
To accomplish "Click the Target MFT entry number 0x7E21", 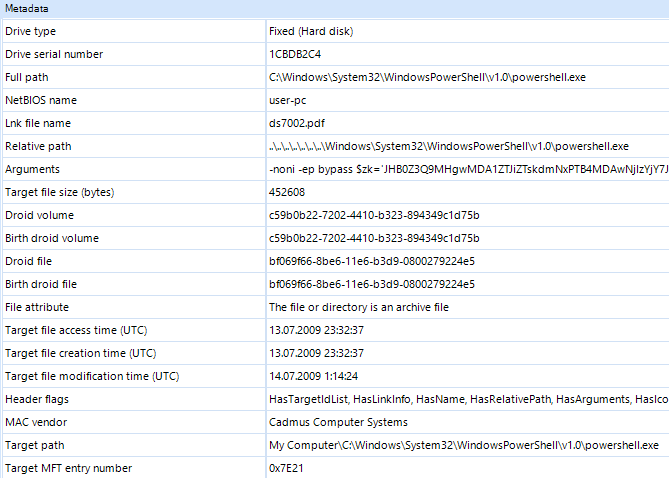I will 286,468.
